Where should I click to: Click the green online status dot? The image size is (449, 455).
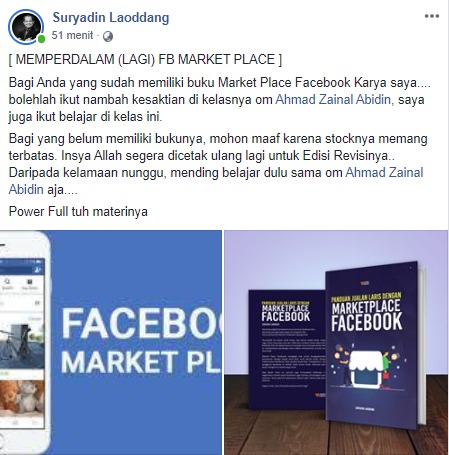pyautogui.click(x=41, y=39)
